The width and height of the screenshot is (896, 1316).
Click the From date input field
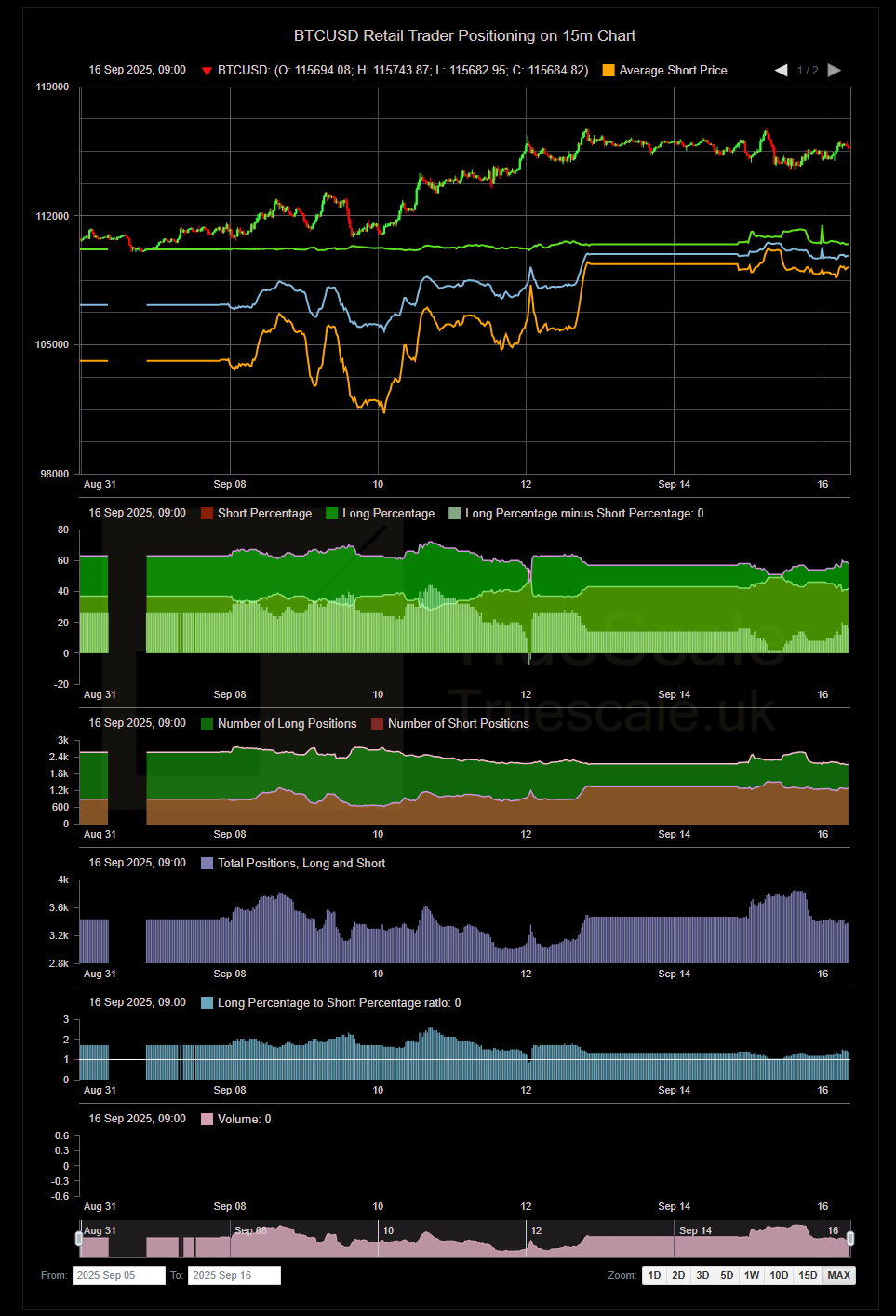point(118,1275)
